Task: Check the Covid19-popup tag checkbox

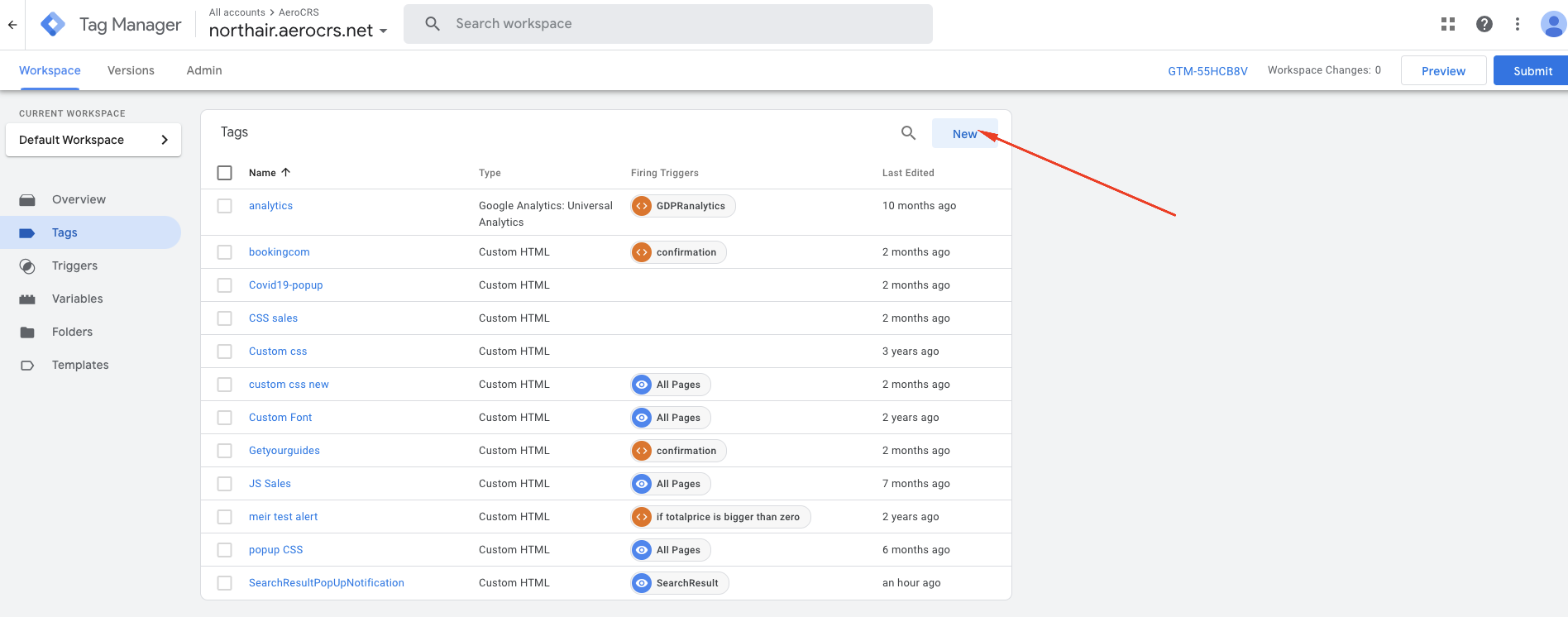Action: coord(224,285)
